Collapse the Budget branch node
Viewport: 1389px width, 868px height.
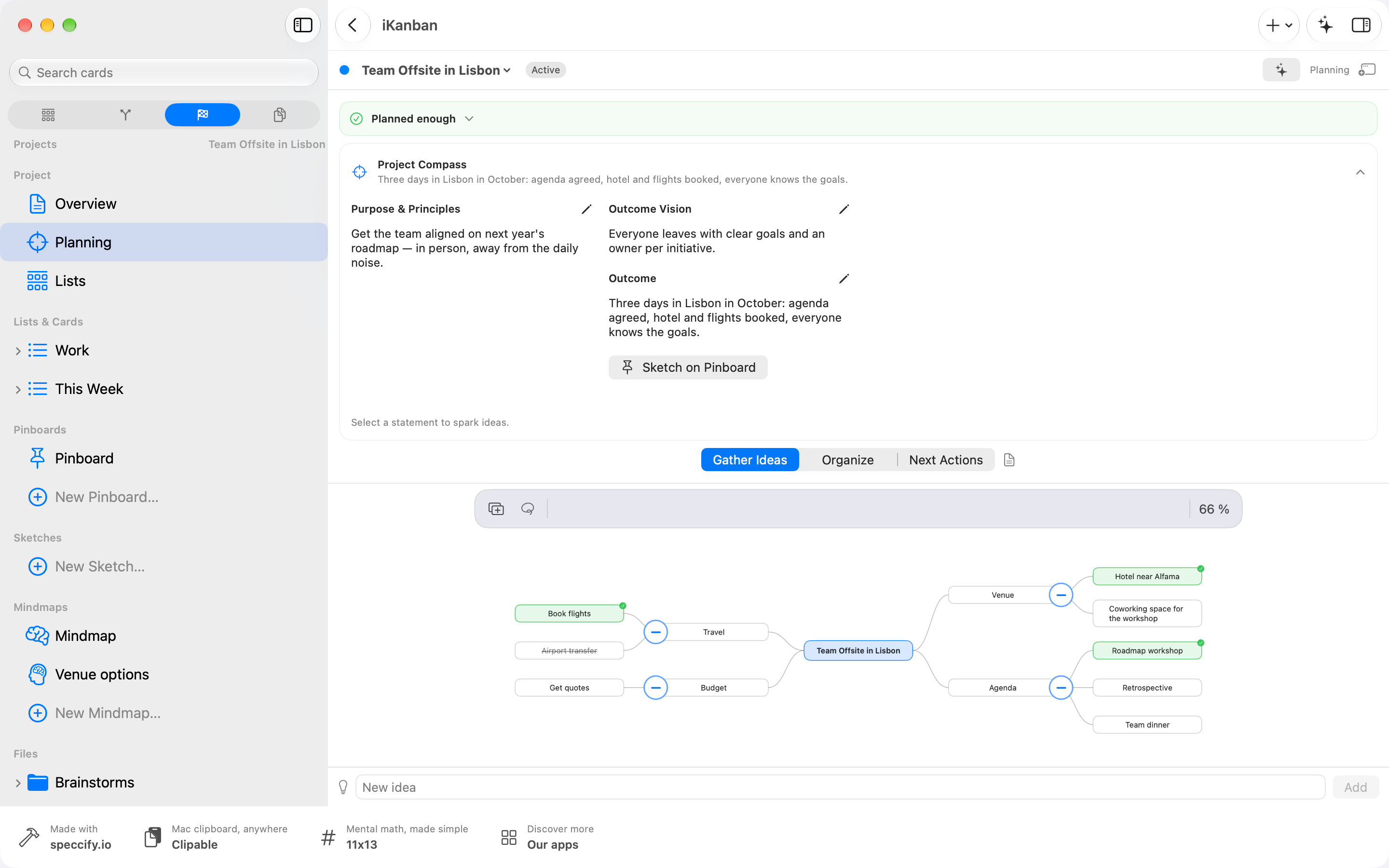pos(655,688)
